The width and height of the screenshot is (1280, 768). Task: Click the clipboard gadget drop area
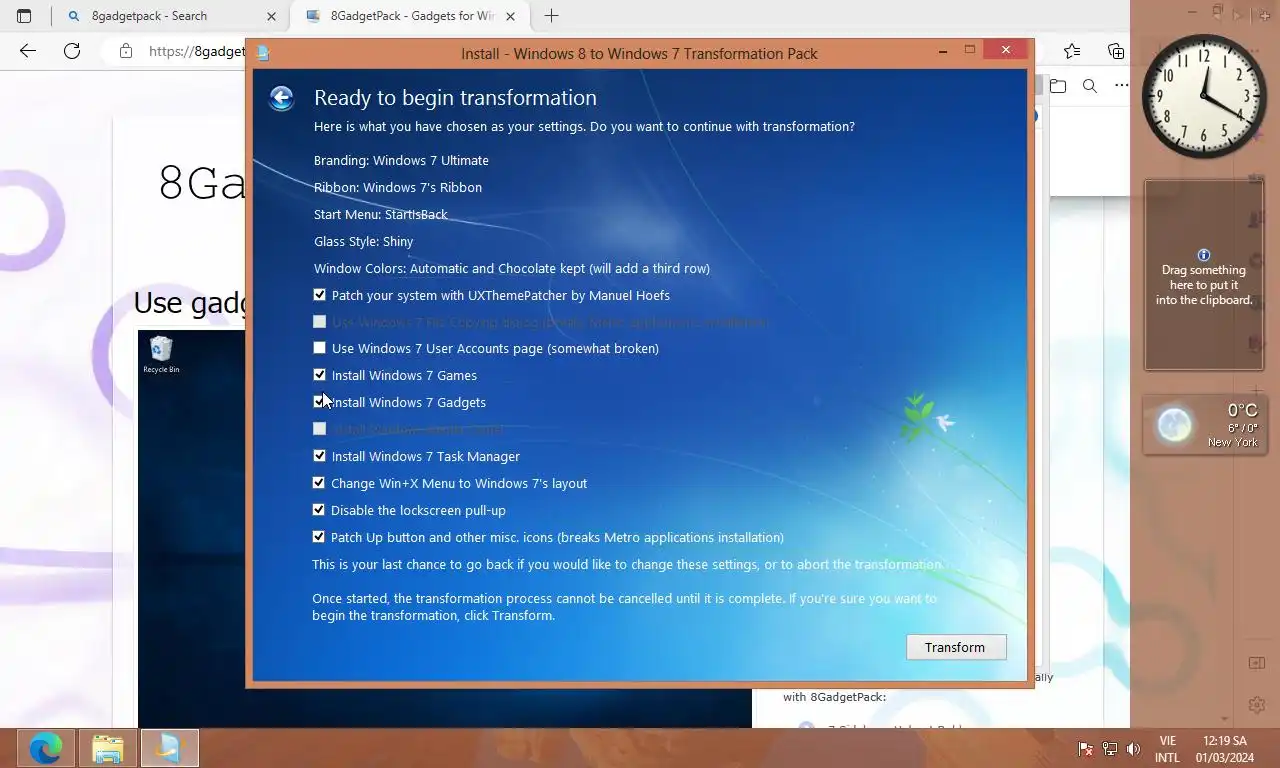pos(1204,275)
